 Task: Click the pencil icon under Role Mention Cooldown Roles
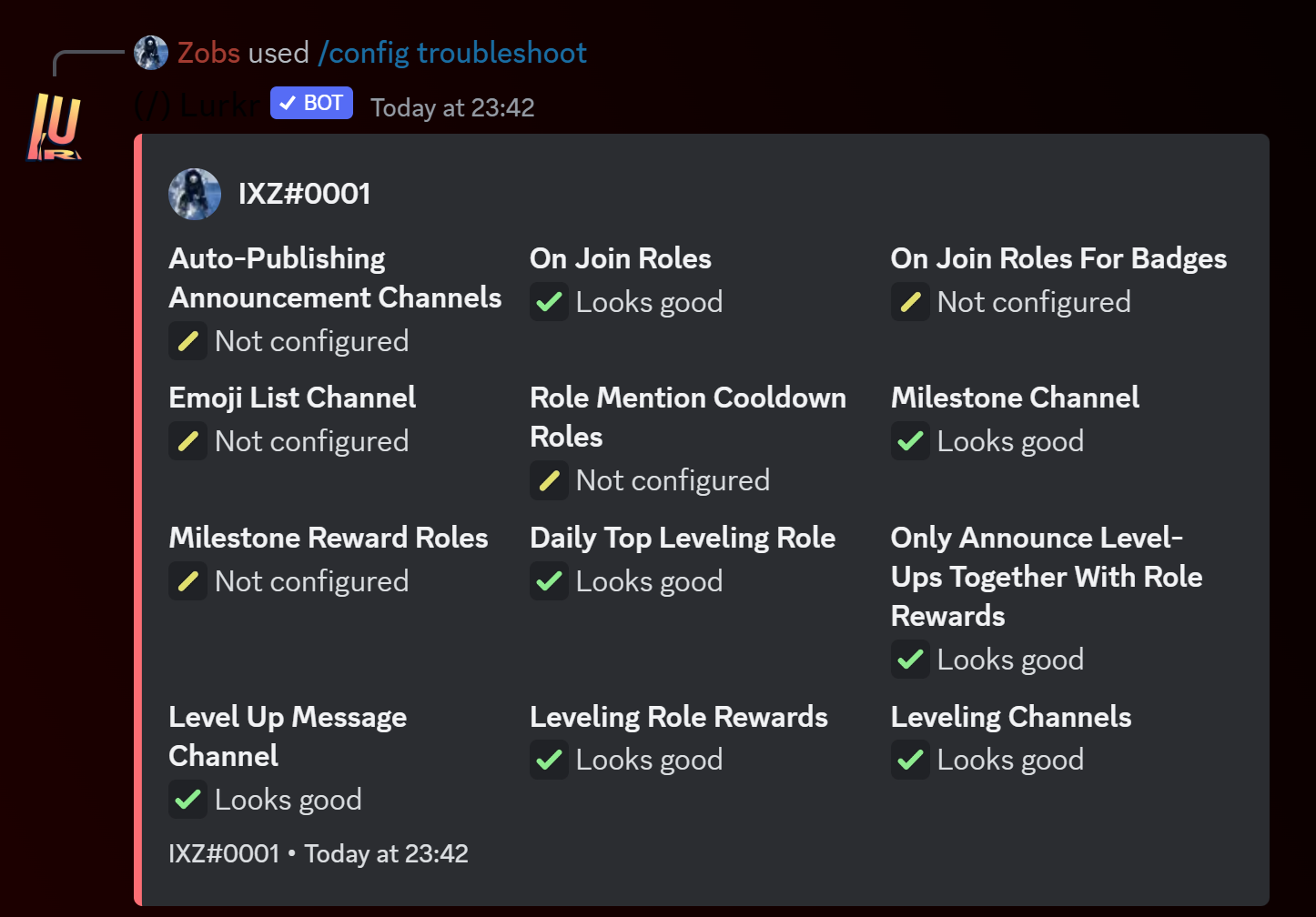click(549, 480)
